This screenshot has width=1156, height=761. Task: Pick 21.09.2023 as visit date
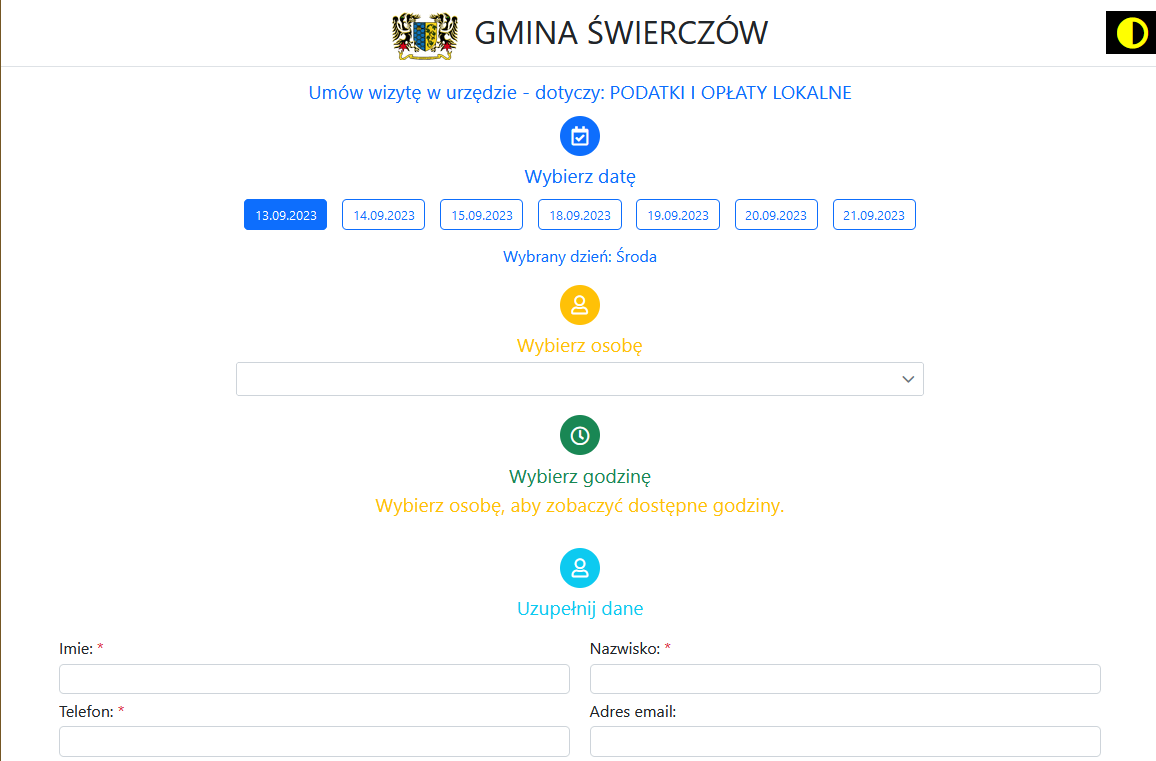click(x=874, y=215)
